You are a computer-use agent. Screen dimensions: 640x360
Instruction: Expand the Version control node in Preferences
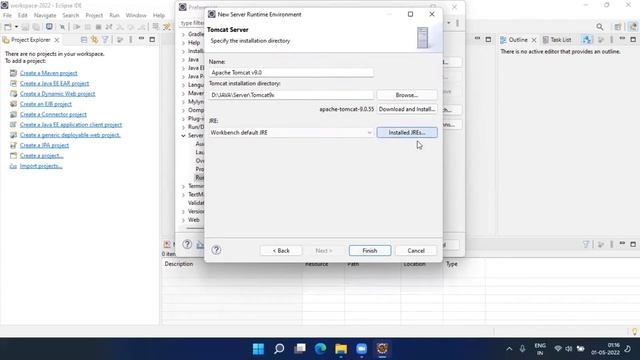[x=183, y=211]
